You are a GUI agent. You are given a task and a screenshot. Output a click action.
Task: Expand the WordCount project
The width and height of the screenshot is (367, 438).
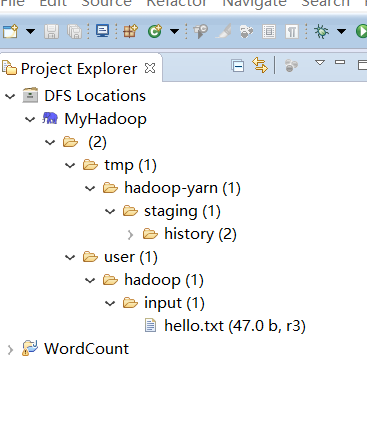coord(11,350)
